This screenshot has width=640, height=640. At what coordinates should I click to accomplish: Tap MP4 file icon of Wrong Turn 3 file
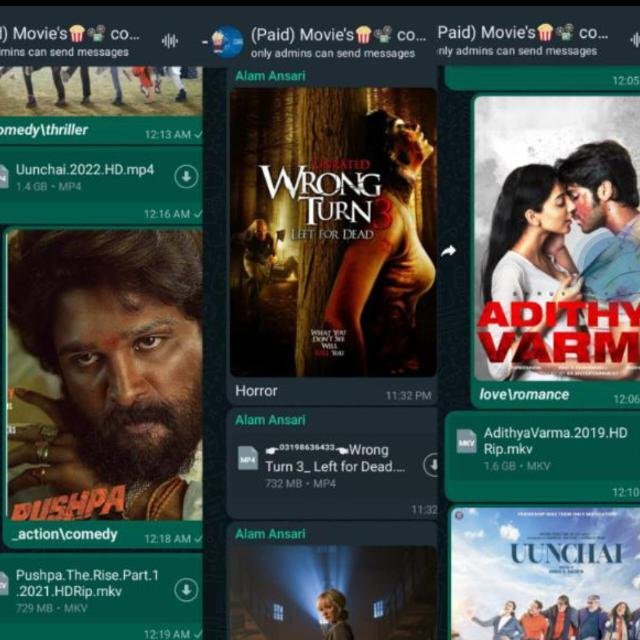click(248, 458)
